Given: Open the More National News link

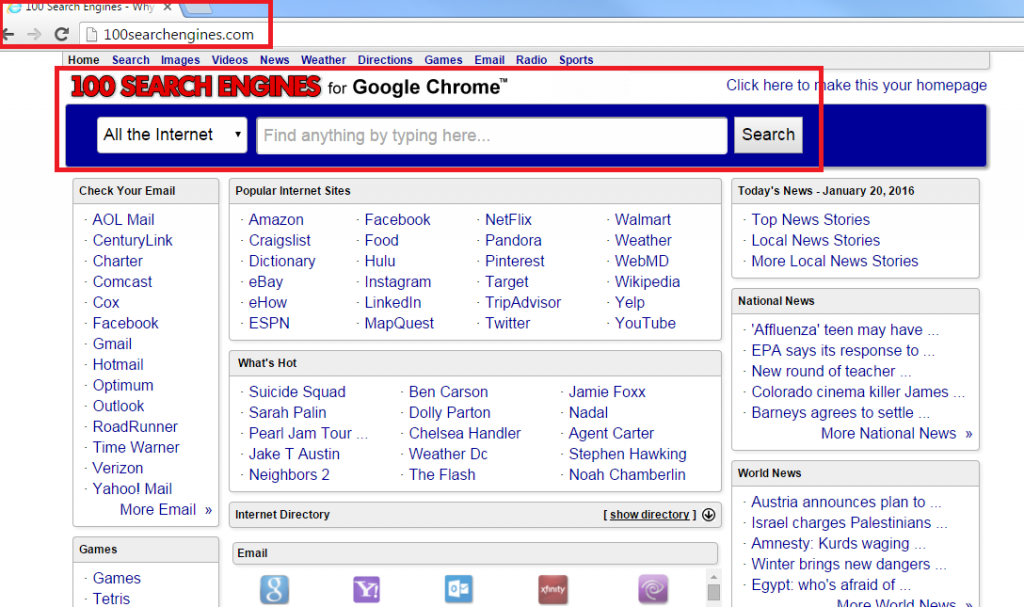Looking at the screenshot, I should pyautogui.click(x=895, y=433).
